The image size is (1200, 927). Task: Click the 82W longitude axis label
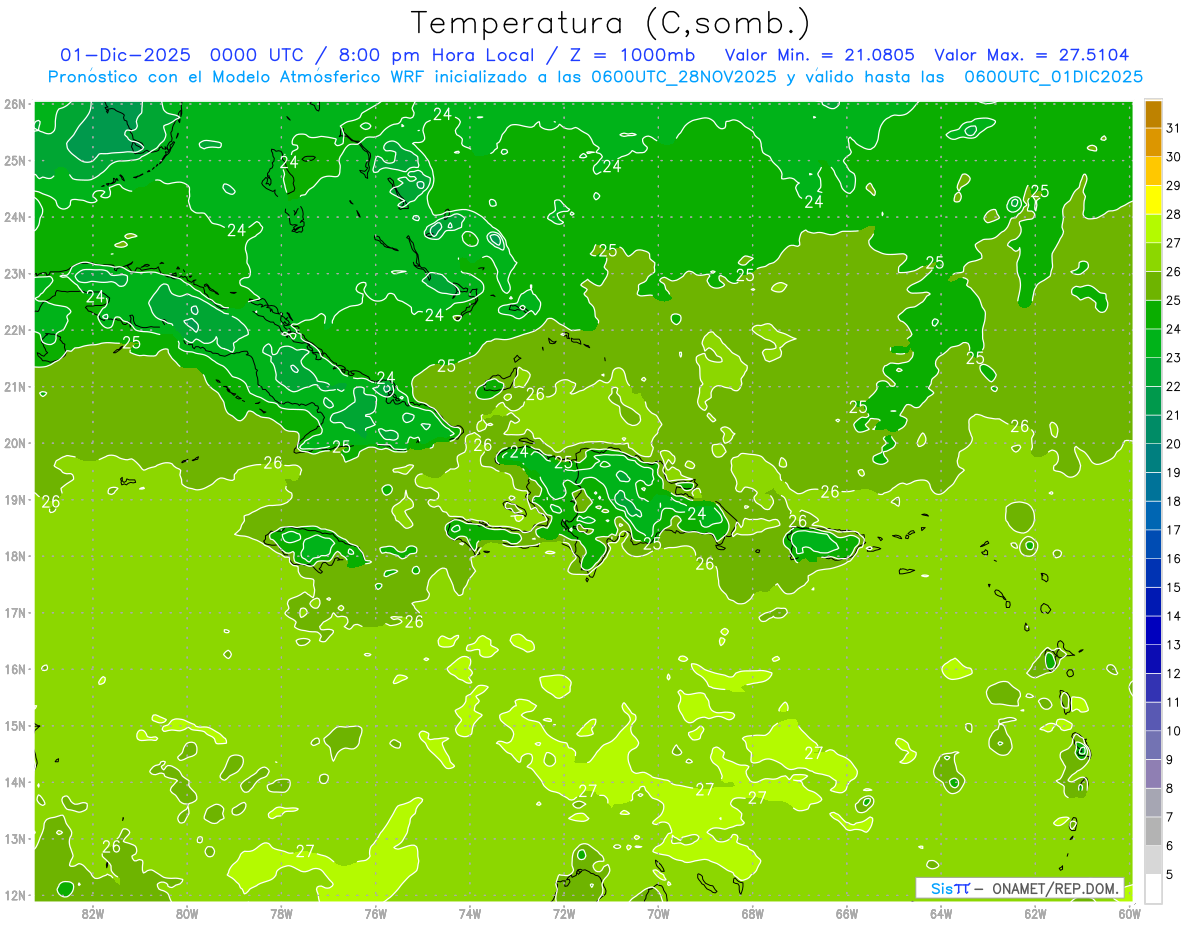(93, 913)
